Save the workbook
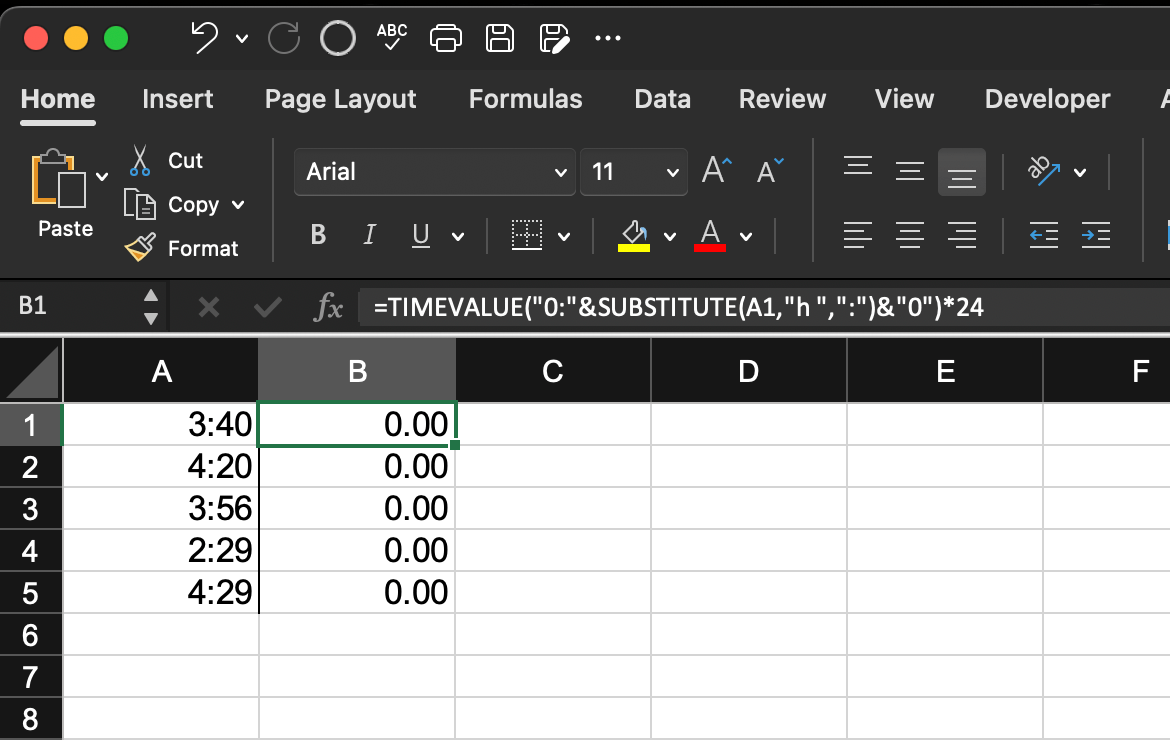1170x740 pixels. click(499, 36)
